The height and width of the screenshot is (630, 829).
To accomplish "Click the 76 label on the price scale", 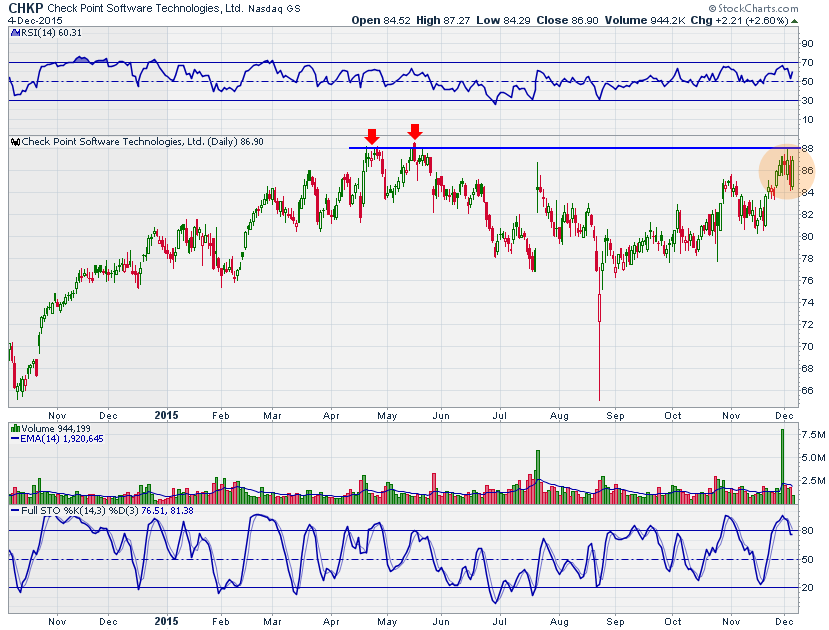I will [807, 281].
